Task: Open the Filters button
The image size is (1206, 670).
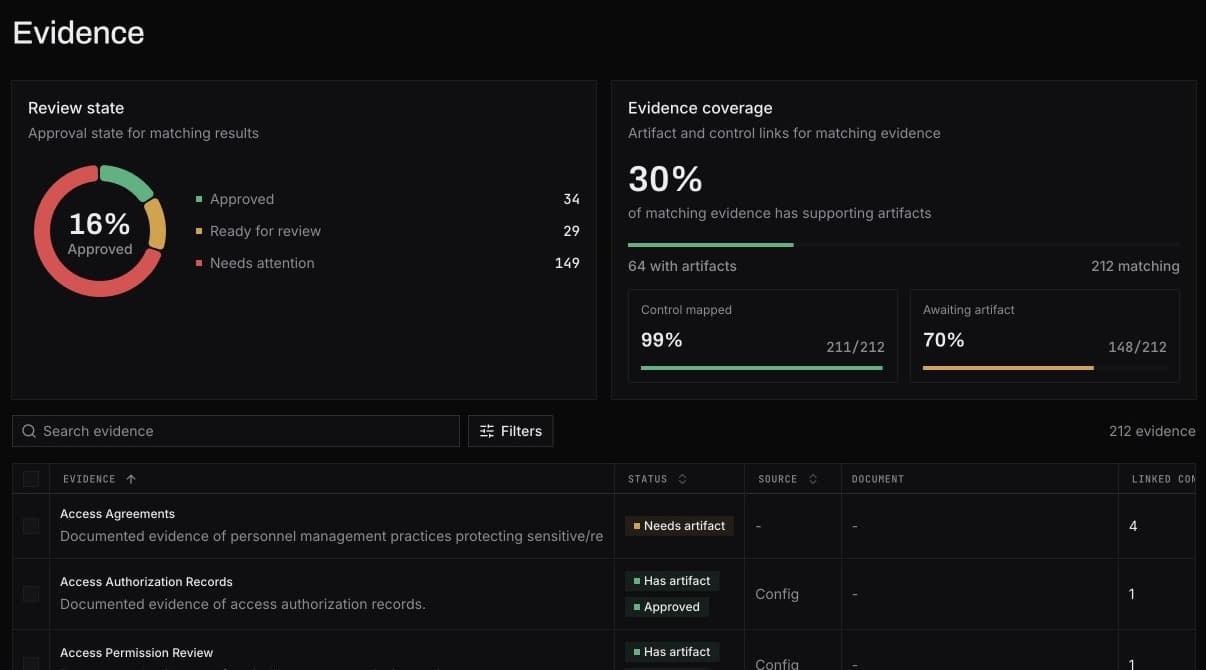Action: (x=510, y=431)
